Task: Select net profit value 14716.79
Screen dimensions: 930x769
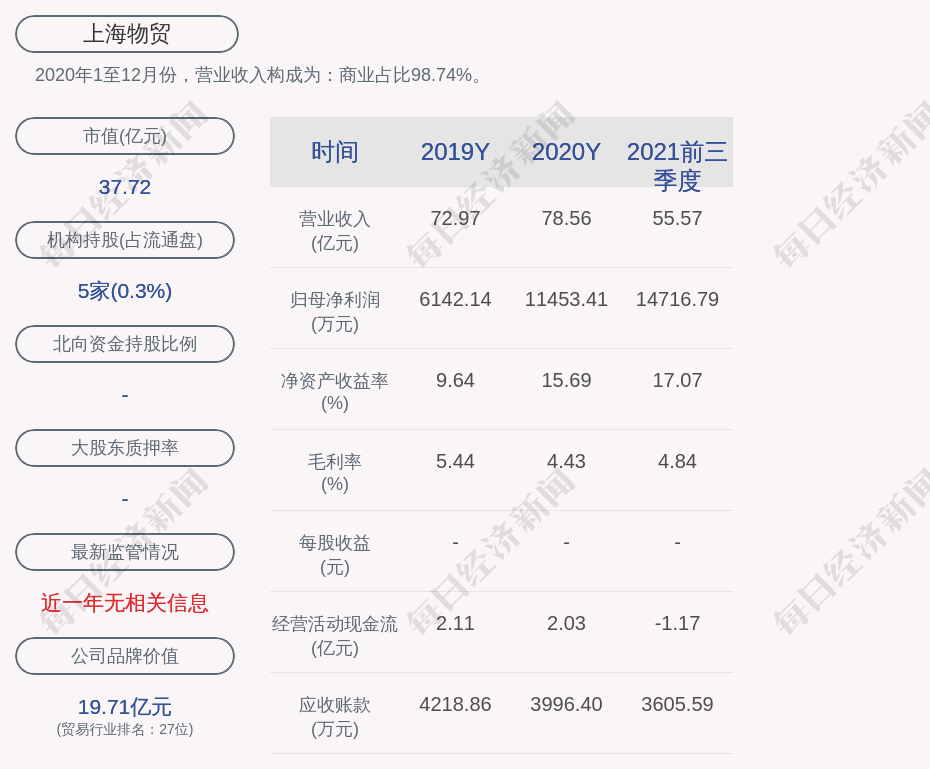Action: point(677,299)
